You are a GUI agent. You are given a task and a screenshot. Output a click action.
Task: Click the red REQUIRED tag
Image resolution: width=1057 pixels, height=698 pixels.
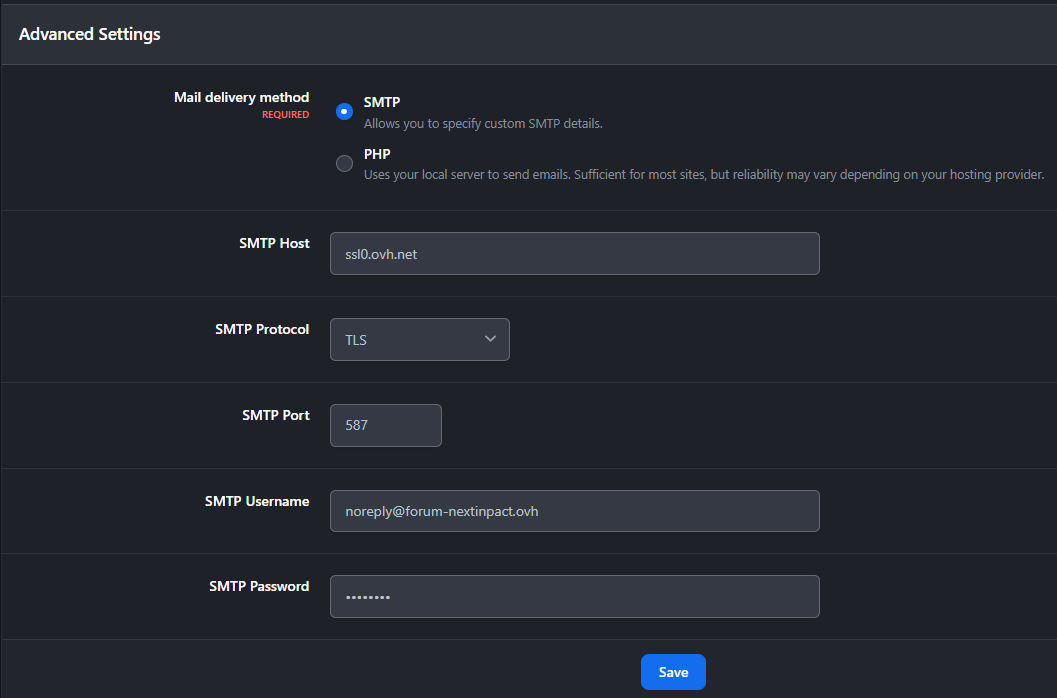pos(285,115)
